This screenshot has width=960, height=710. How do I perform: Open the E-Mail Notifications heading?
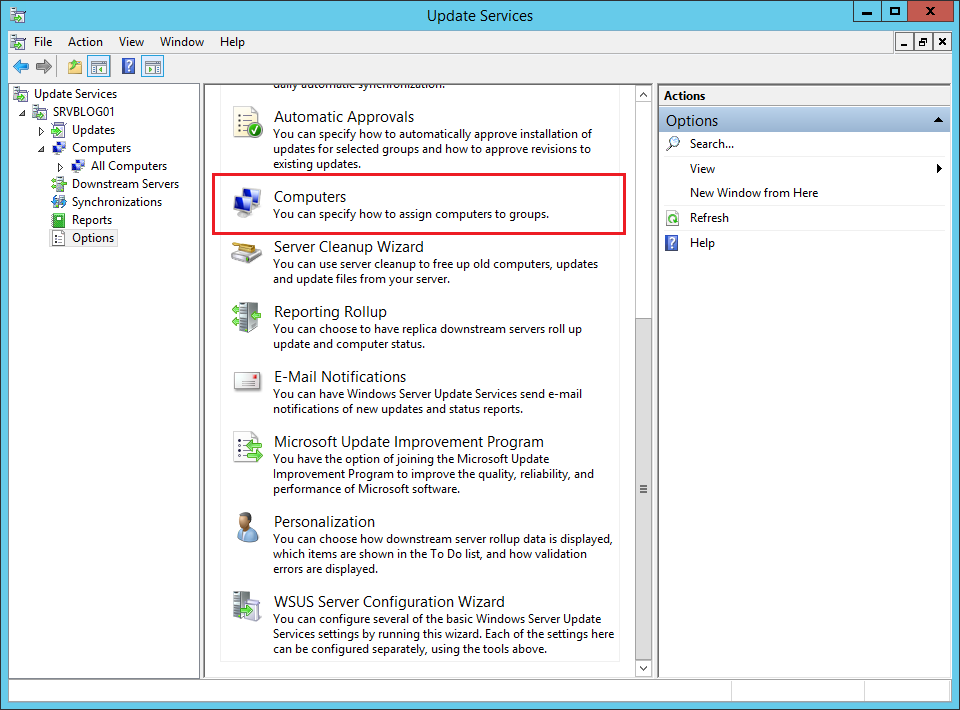tap(340, 376)
